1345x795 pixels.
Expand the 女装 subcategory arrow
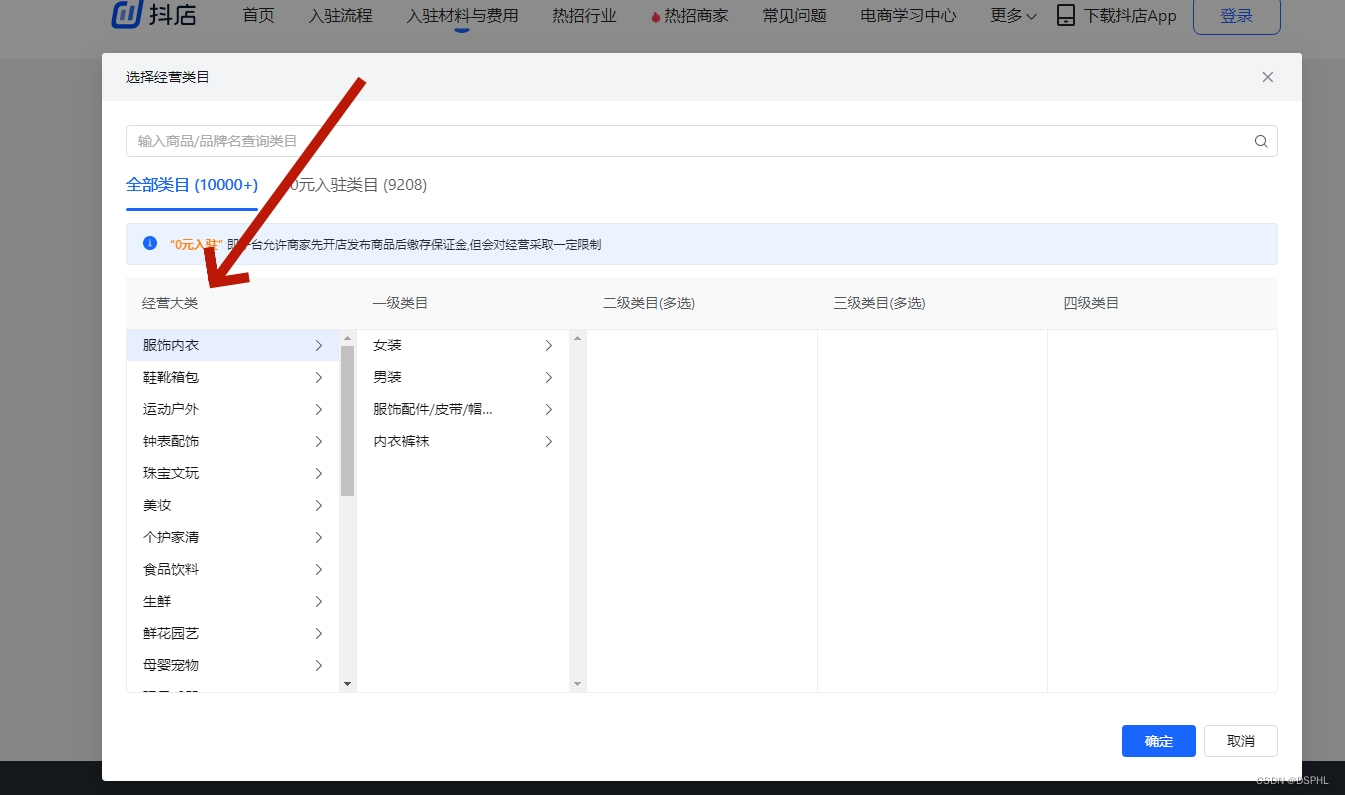click(x=549, y=345)
